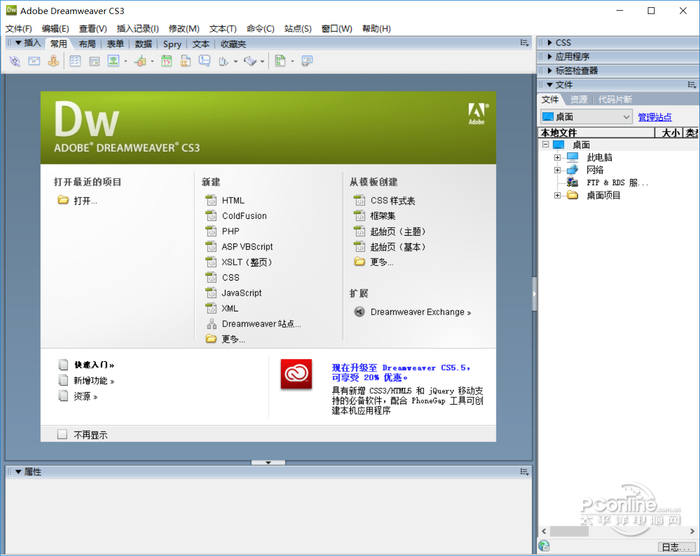Click the right panel collapse handle
The height and width of the screenshot is (556, 700).
(x=534, y=294)
